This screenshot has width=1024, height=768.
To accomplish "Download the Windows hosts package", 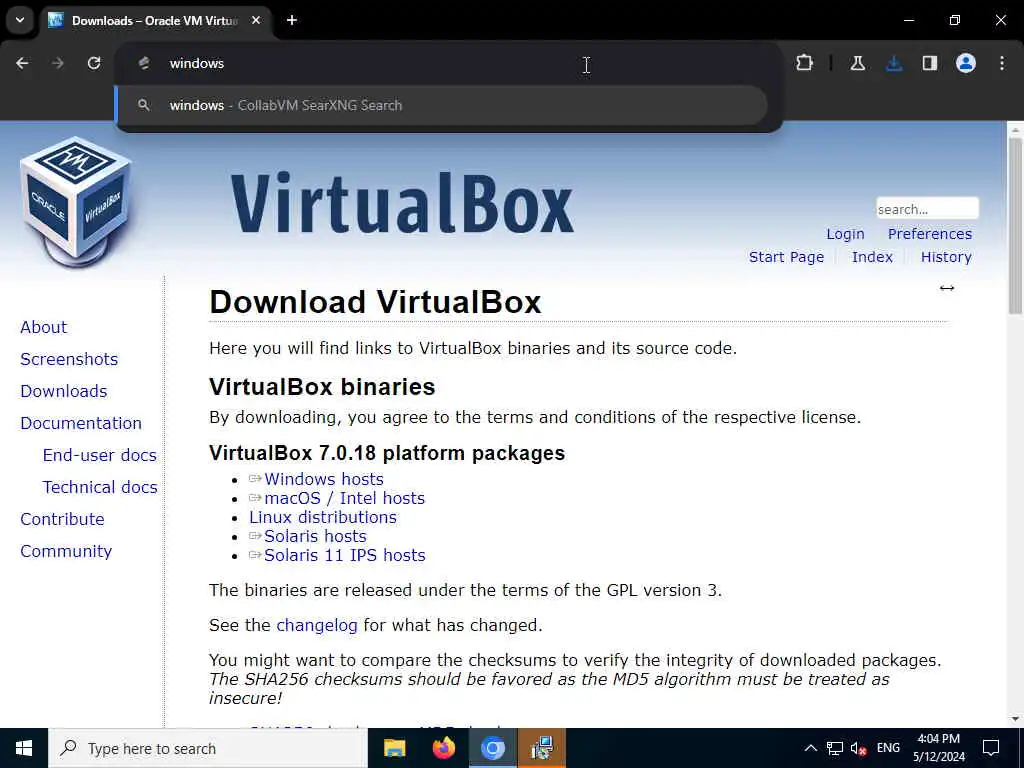I will pos(323,479).
